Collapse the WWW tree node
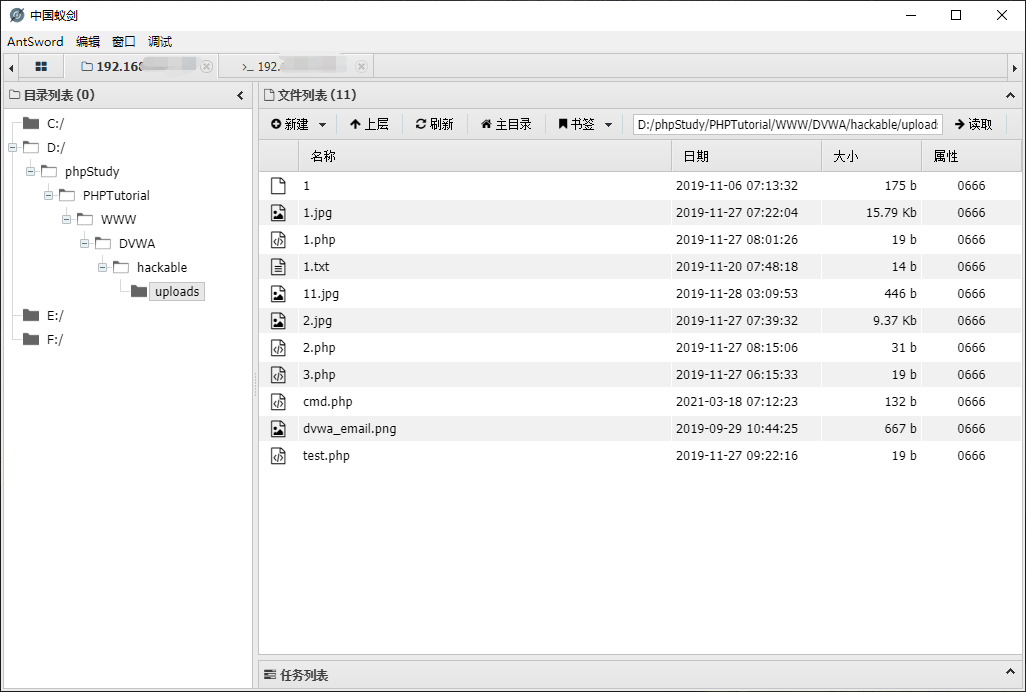1026x692 pixels. tap(66, 220)
